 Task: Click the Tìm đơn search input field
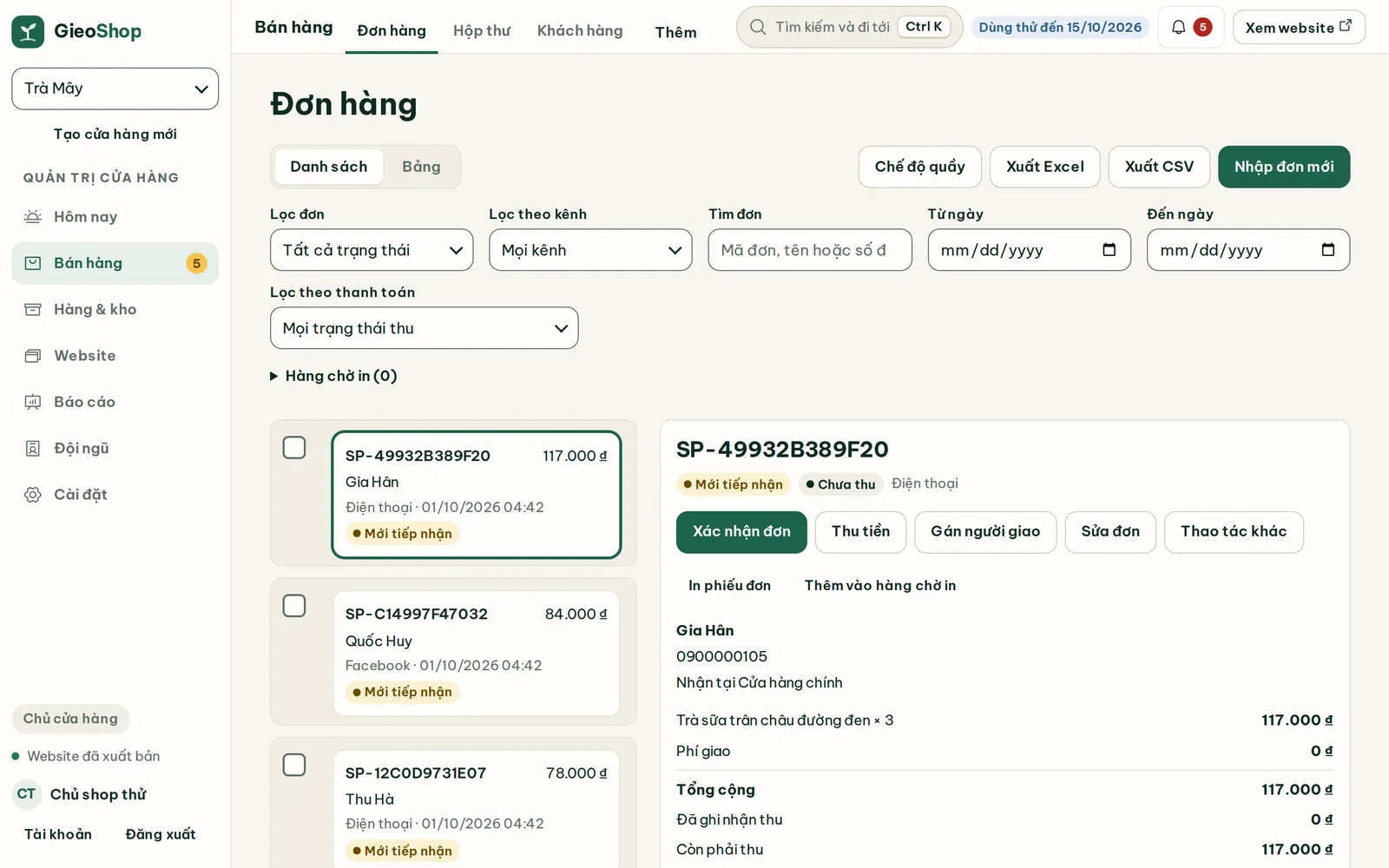pos(810,250)
